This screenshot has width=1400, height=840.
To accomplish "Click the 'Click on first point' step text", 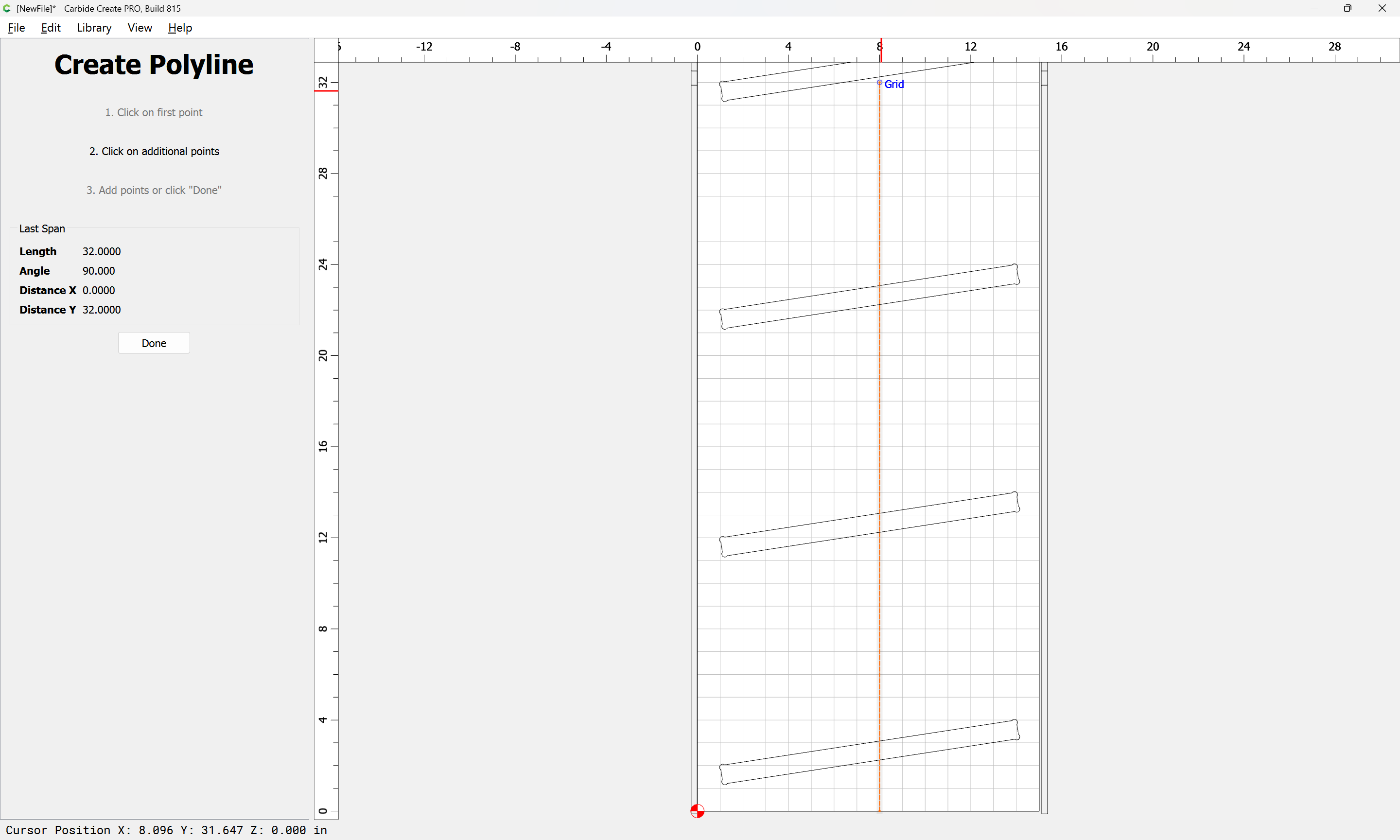I will pyautogui.click(x=154, y=113).
